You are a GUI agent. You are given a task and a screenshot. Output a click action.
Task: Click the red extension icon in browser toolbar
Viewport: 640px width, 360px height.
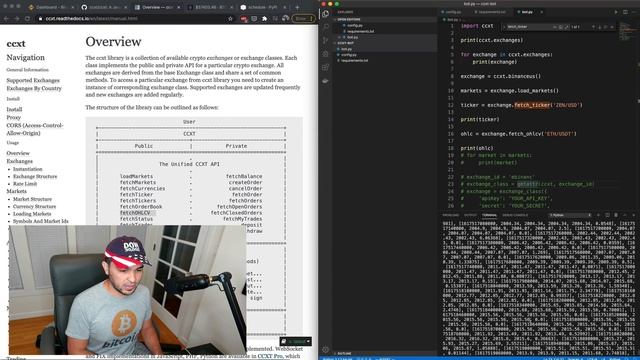pos(244,18)
